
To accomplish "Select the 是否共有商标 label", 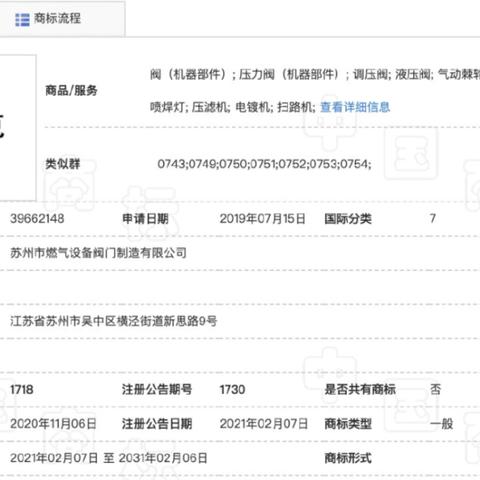I will point(360,389).
